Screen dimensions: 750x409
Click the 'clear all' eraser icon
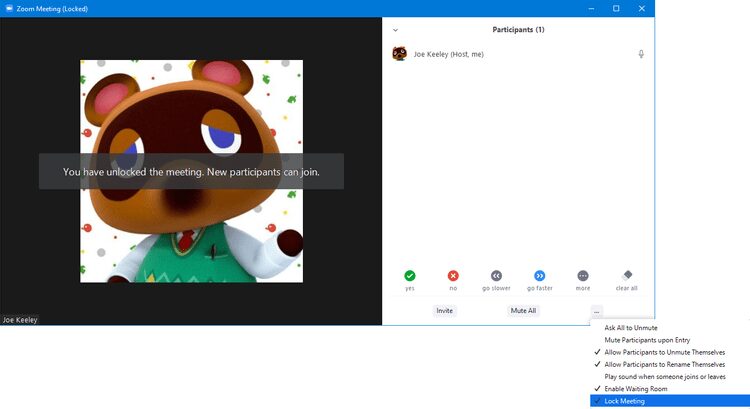point(627,275)
